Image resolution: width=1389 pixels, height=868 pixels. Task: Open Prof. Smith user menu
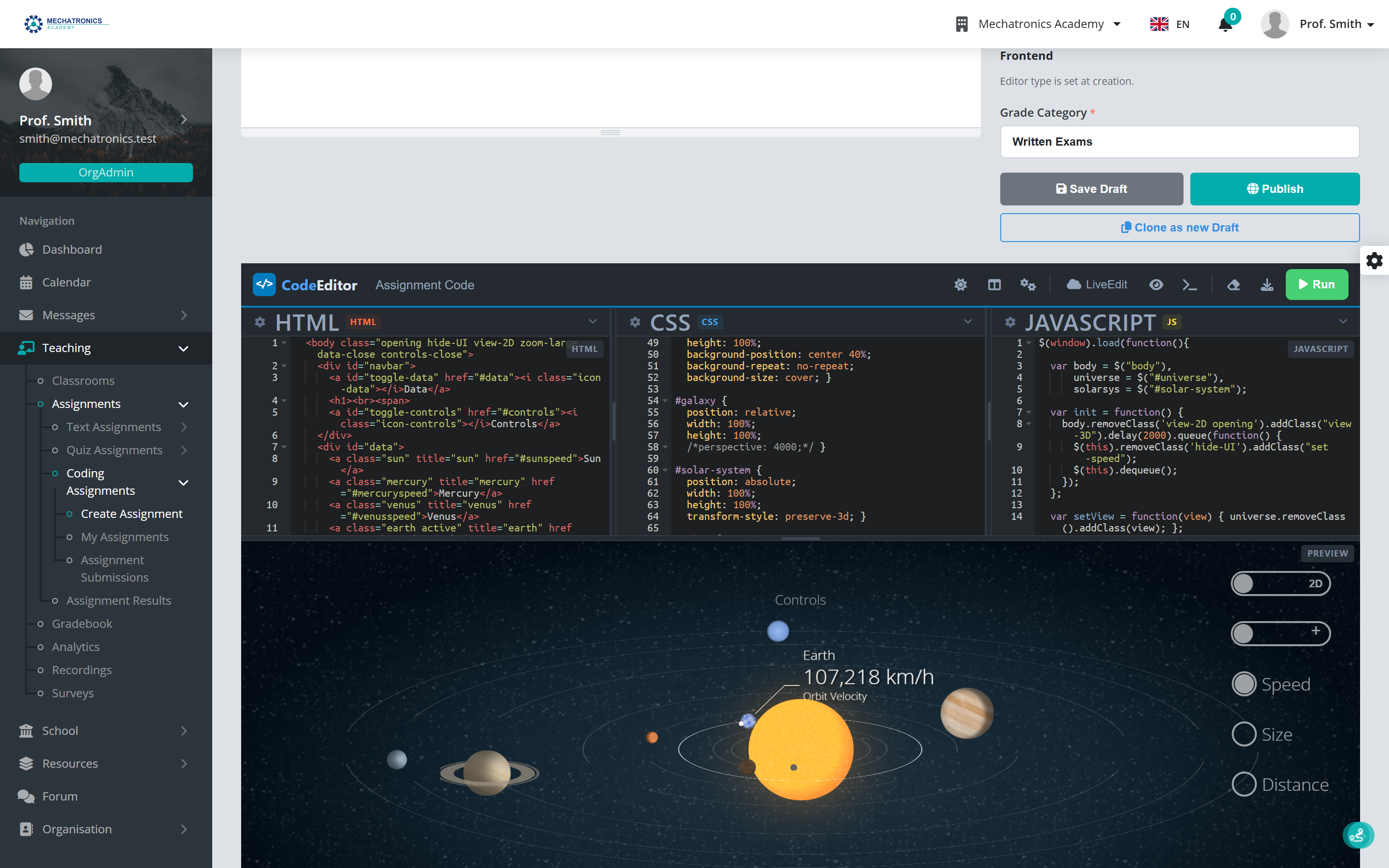click(1318, 24)
